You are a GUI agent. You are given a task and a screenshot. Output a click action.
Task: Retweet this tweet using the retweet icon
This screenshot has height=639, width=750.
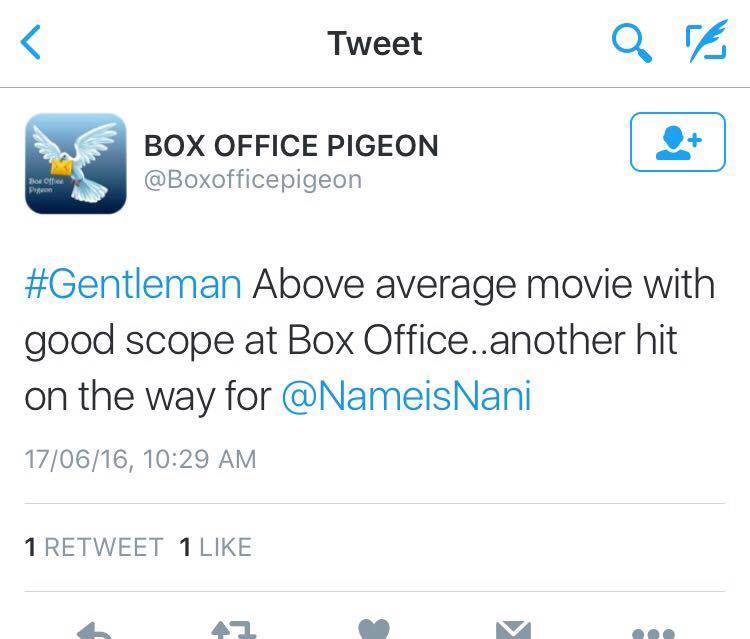(234, 630)
